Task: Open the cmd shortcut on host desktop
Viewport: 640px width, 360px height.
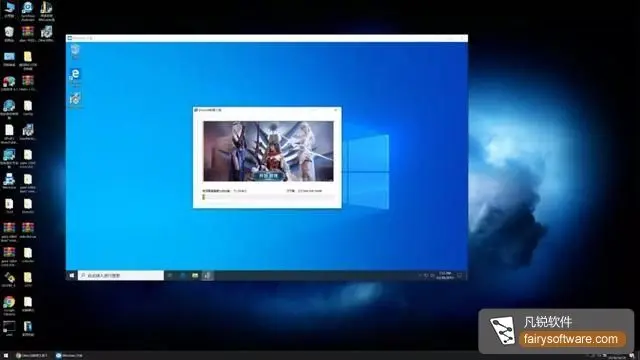Action: [x=9, y=329]
